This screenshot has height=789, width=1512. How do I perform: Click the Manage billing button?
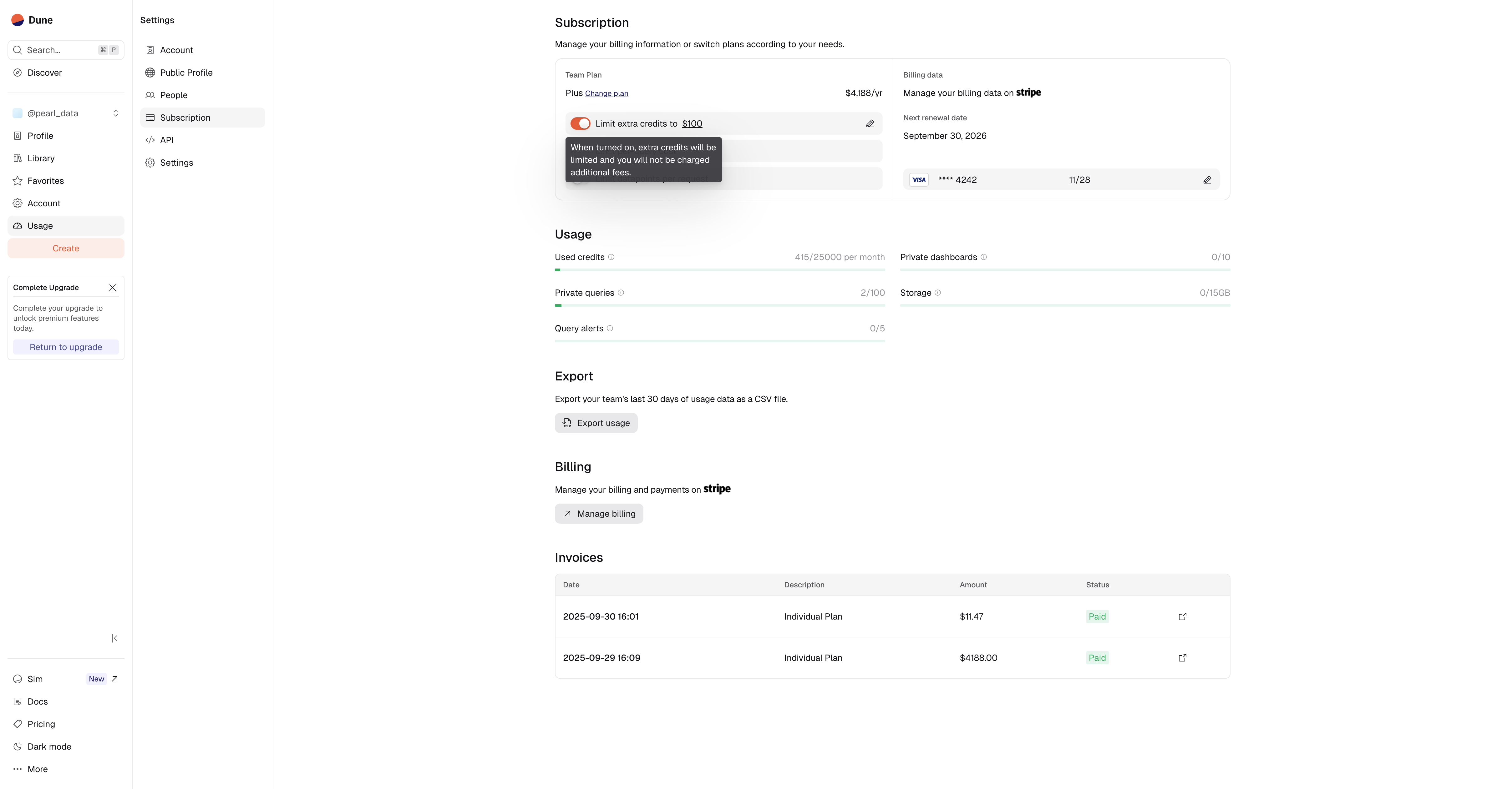click(x=599, y=514)
